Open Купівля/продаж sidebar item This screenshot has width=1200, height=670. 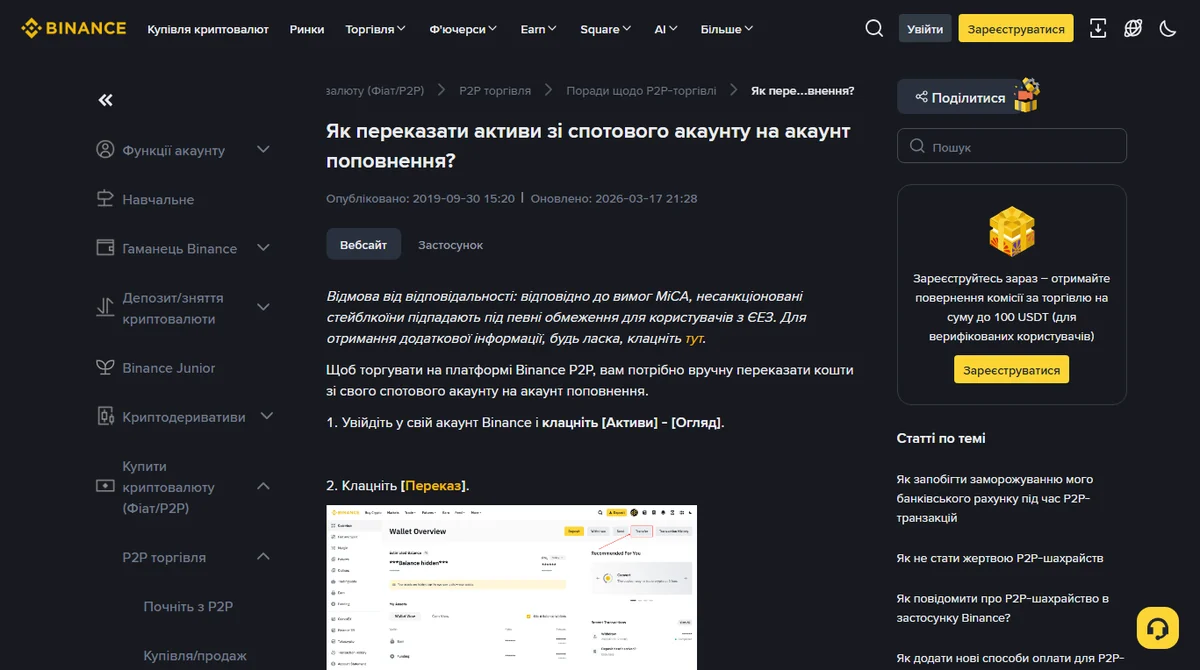[195, 655]
